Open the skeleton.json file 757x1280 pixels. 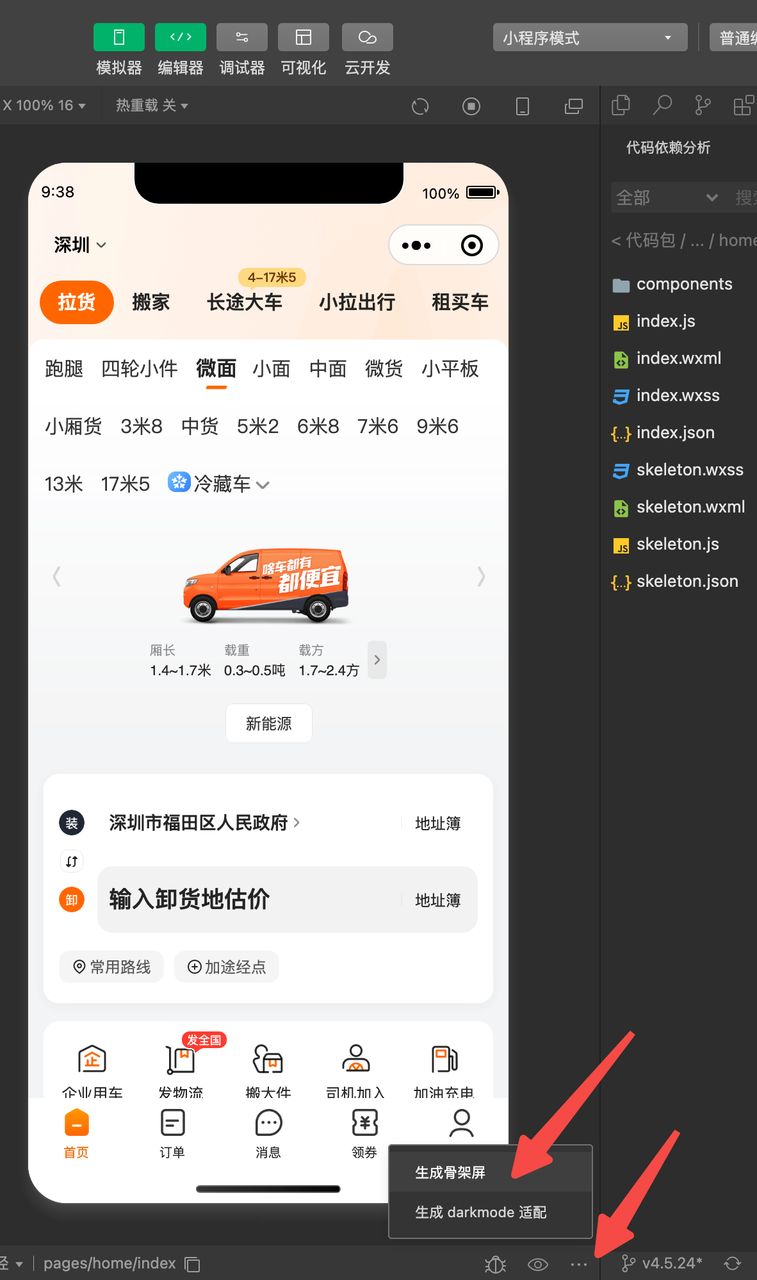click(675, 581)
